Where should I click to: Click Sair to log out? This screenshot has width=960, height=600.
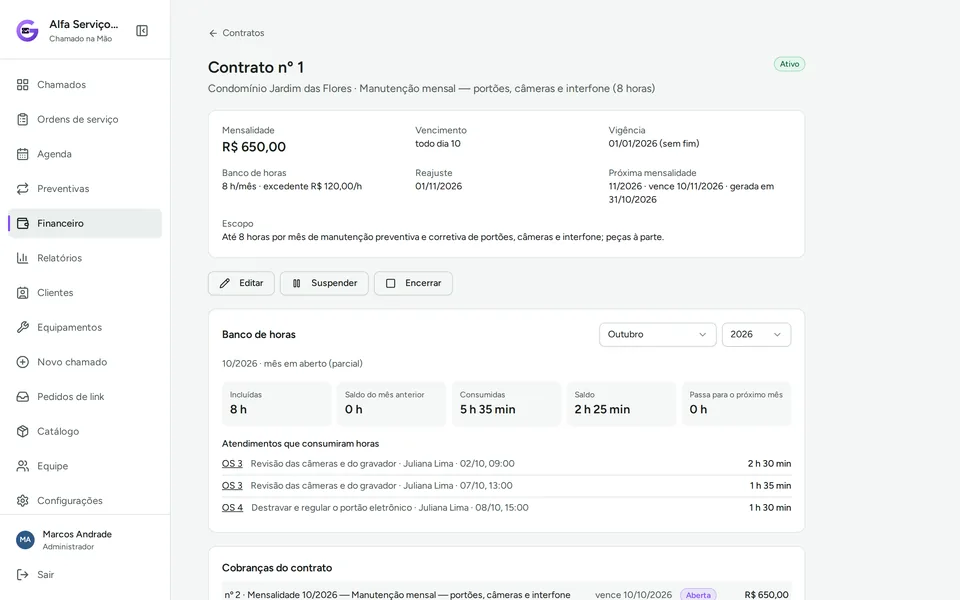pos(45,575)
